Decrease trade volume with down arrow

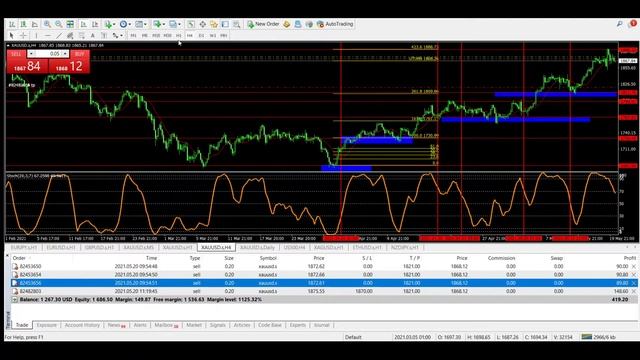(x=31, y=53)
